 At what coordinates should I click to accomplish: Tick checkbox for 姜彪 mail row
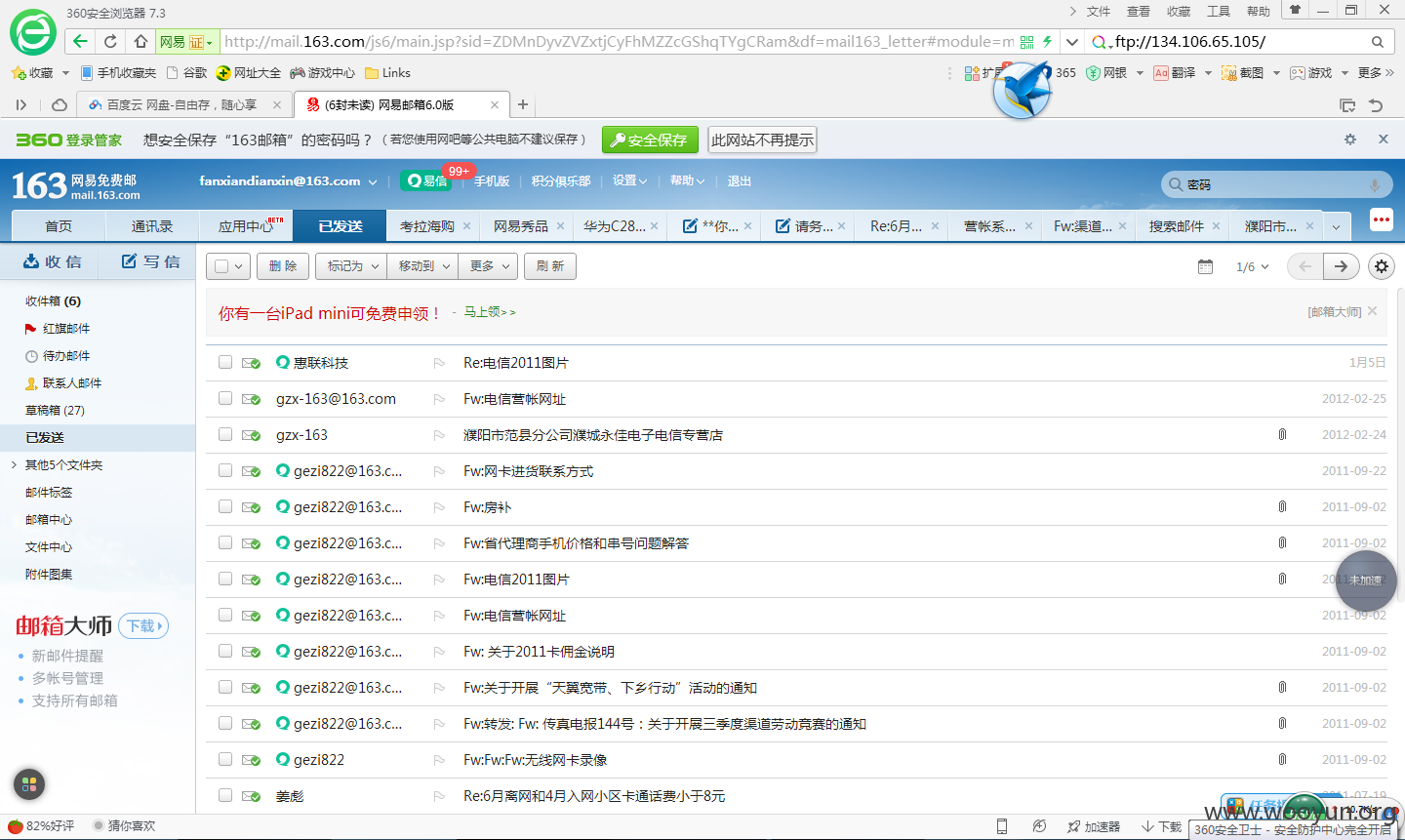225,795
